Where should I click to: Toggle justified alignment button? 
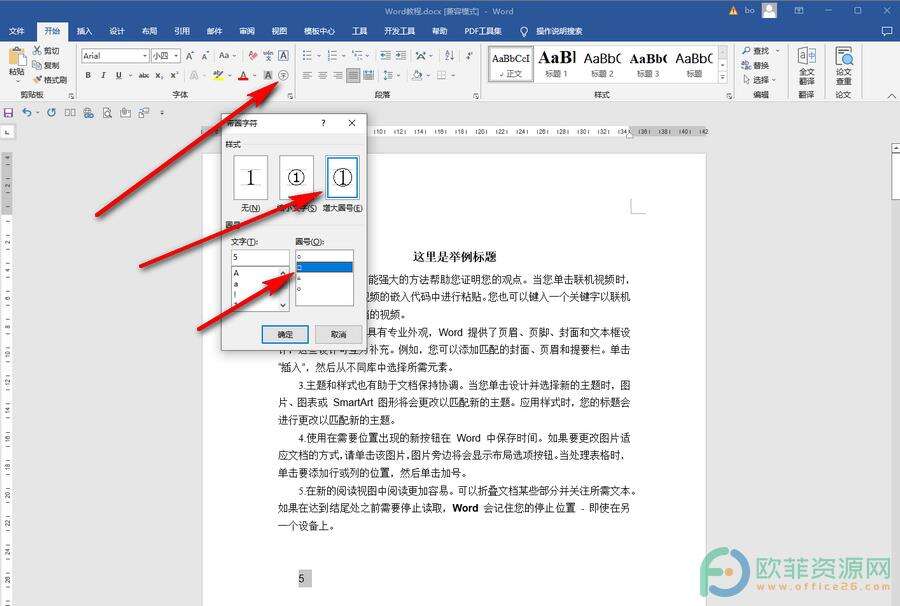point(353,75)
